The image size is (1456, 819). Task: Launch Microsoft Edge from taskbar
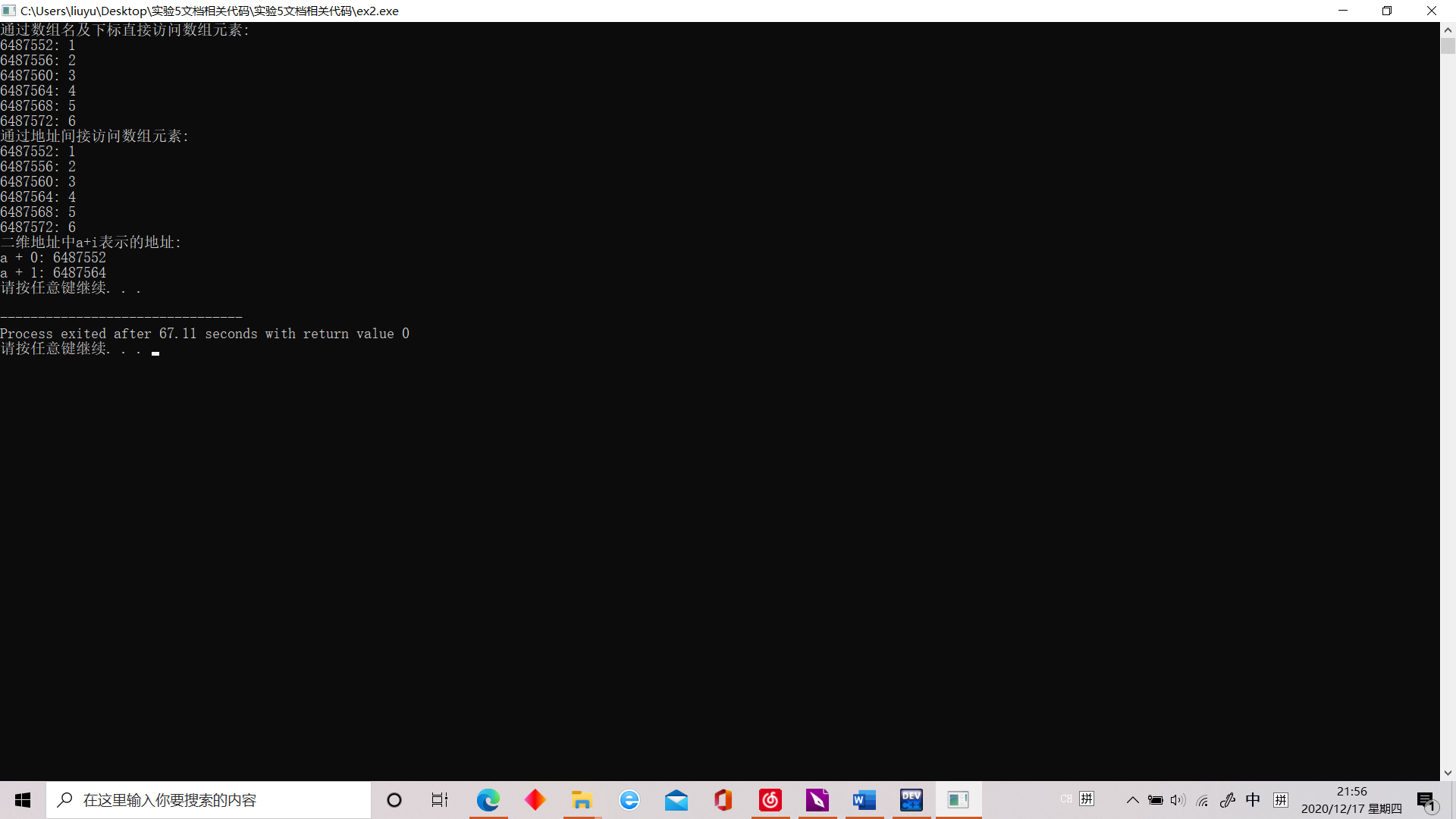[488, 800]
